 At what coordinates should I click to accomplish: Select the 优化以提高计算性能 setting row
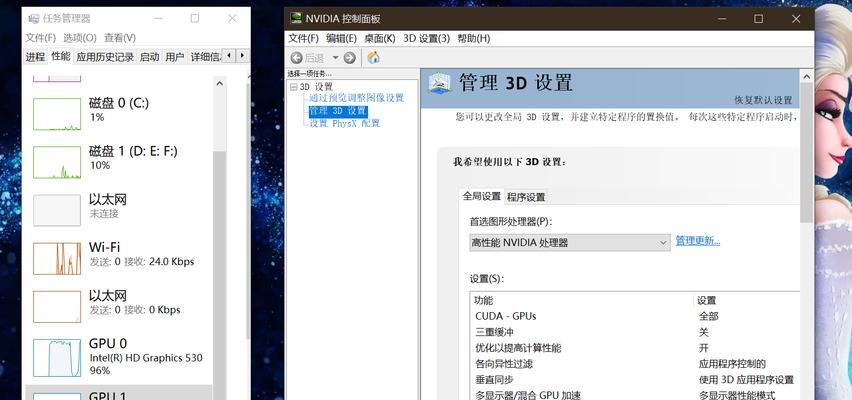[636, 348]
